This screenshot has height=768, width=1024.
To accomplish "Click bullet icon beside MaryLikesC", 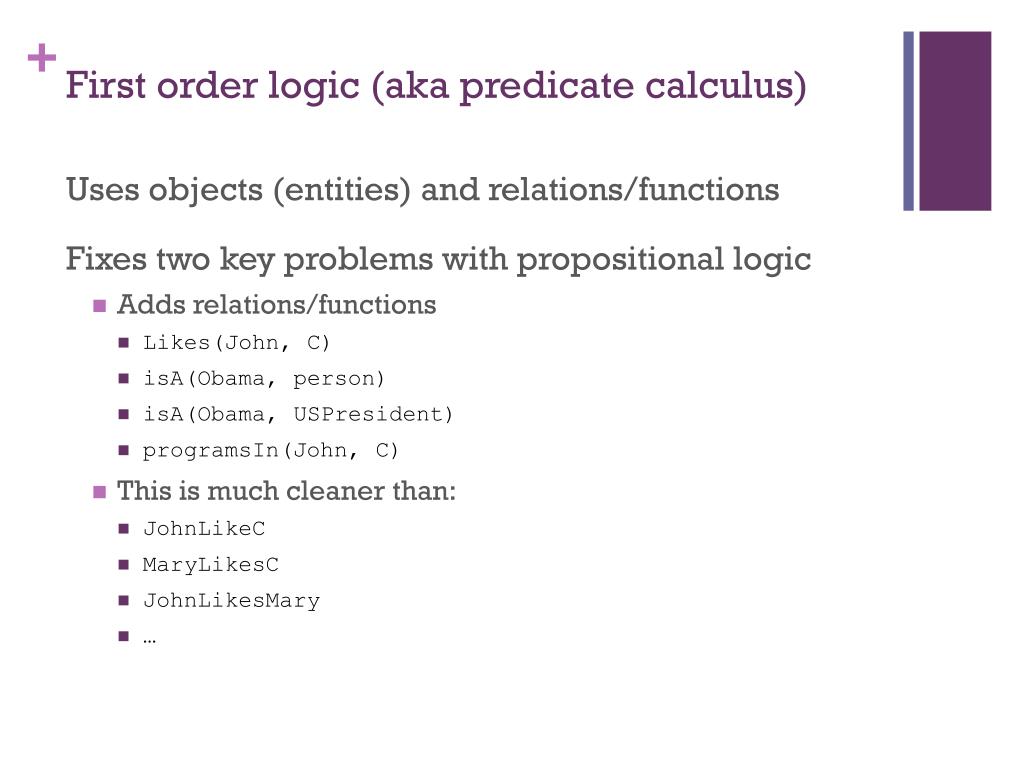I will click(124, 564).
